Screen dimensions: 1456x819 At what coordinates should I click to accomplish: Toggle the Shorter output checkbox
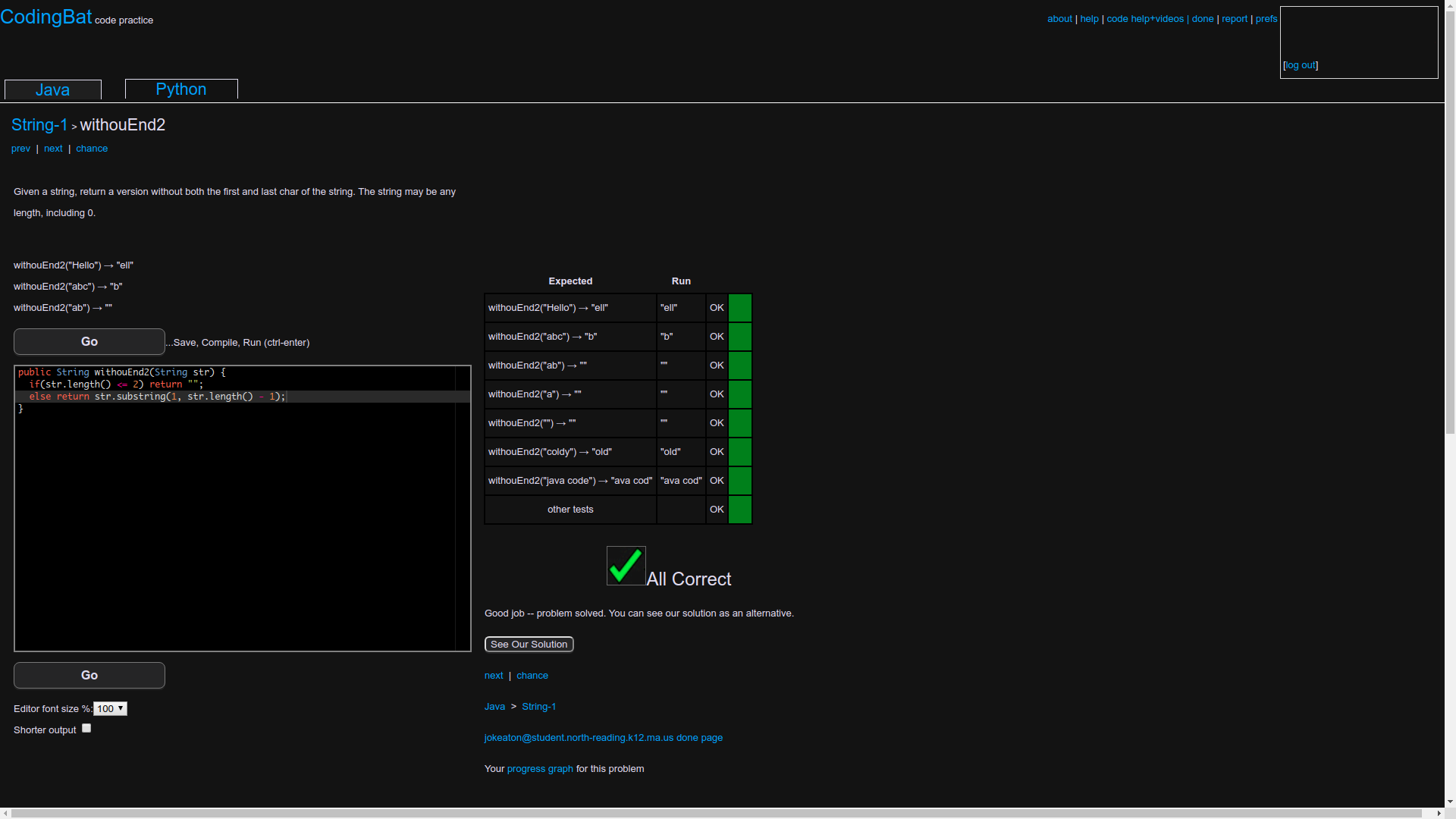click(x=86, y=727)
